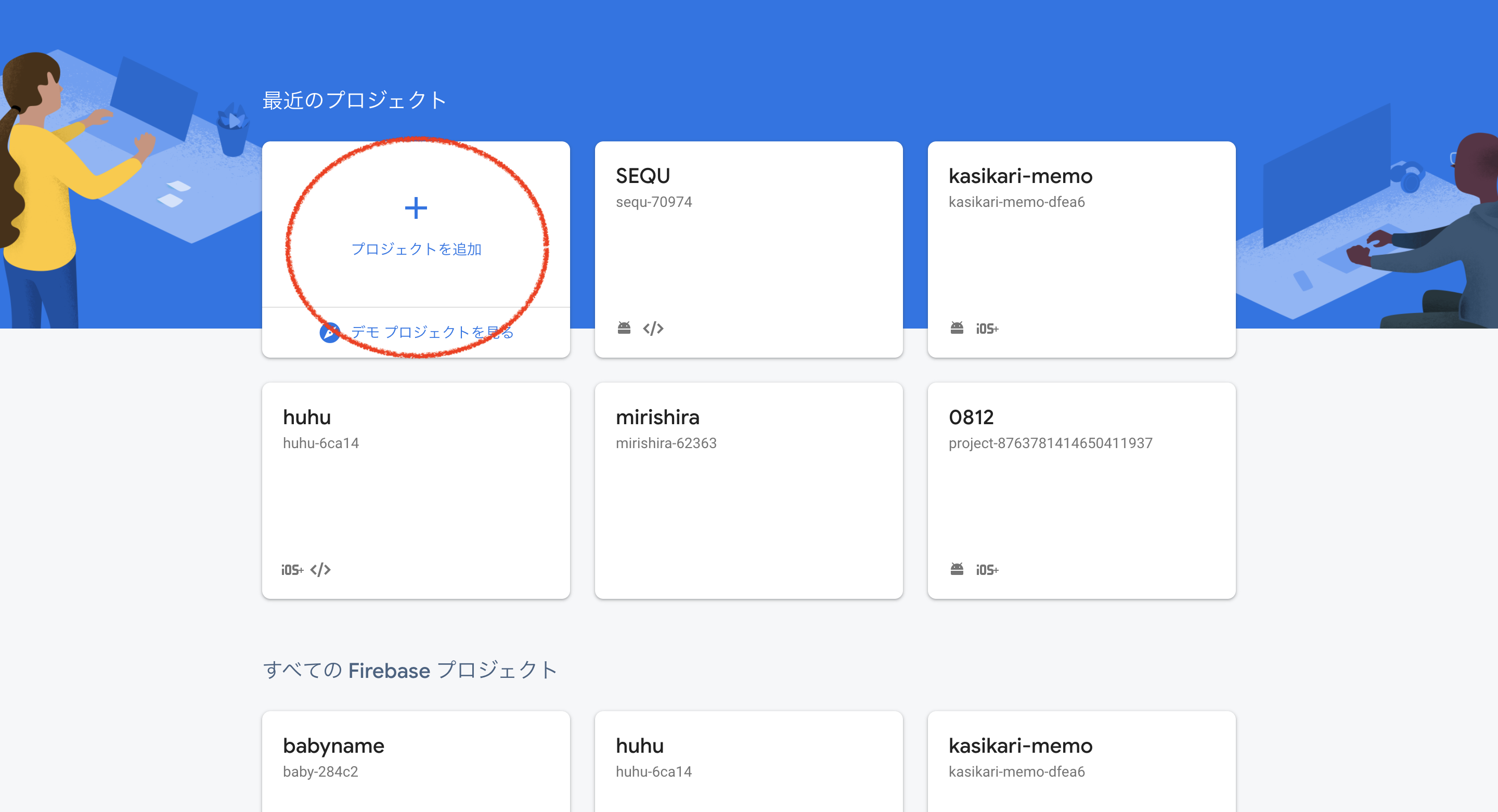Open the recent huhu project title

tap(306, 417)
